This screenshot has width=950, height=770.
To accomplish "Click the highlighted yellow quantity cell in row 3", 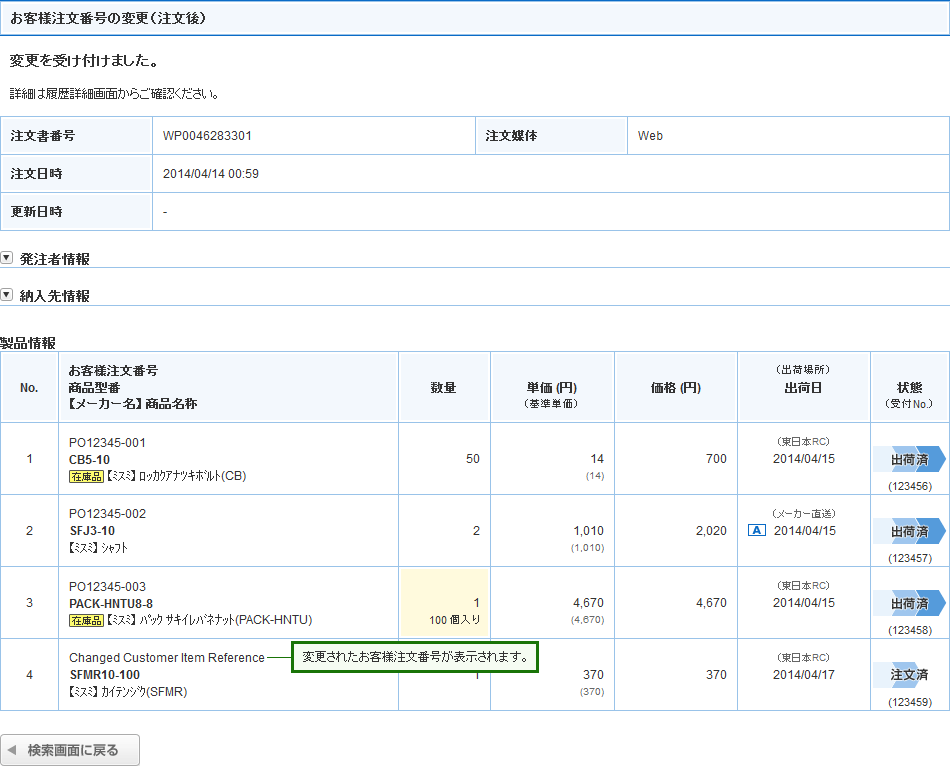I will (x=444, y=603).
